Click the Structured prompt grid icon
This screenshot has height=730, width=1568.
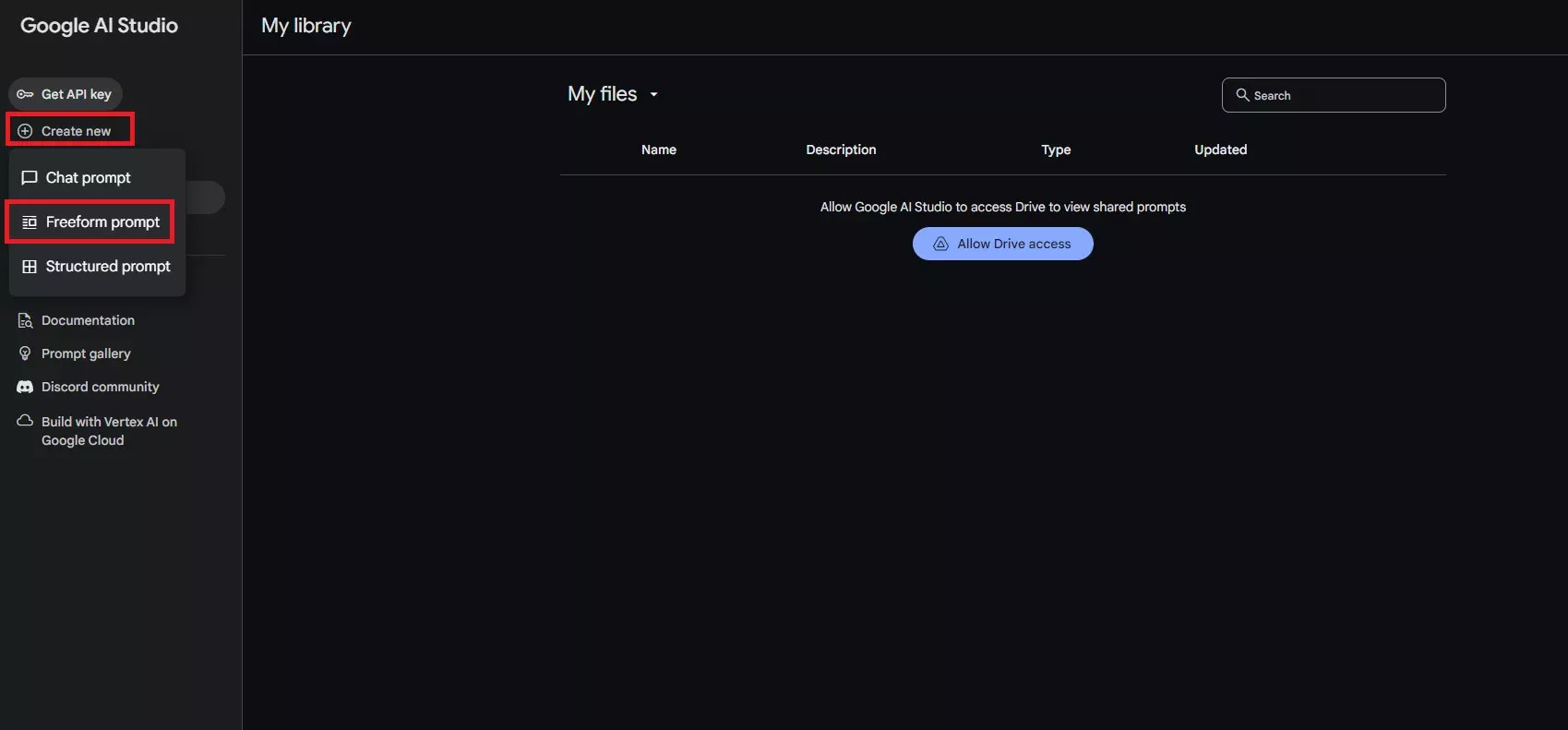pos(30,267)
